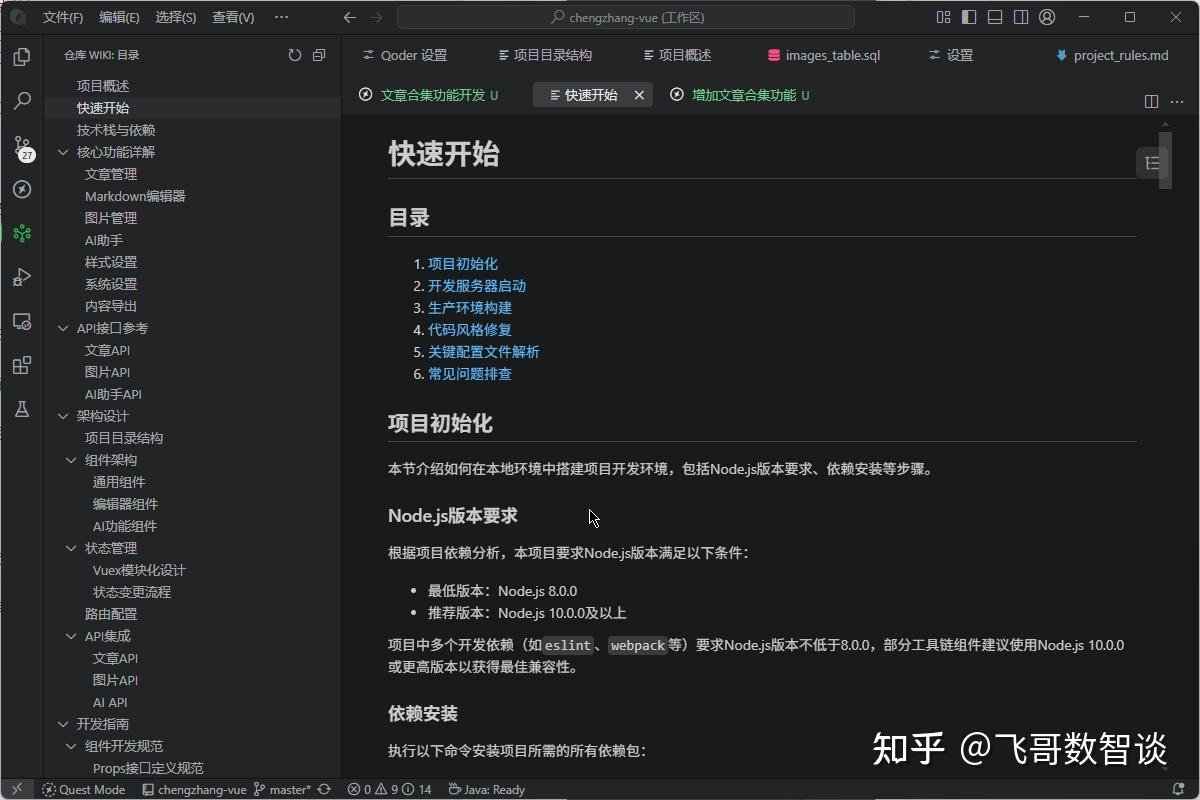Click the sync changes icon beside master

[x=322, y=789]
